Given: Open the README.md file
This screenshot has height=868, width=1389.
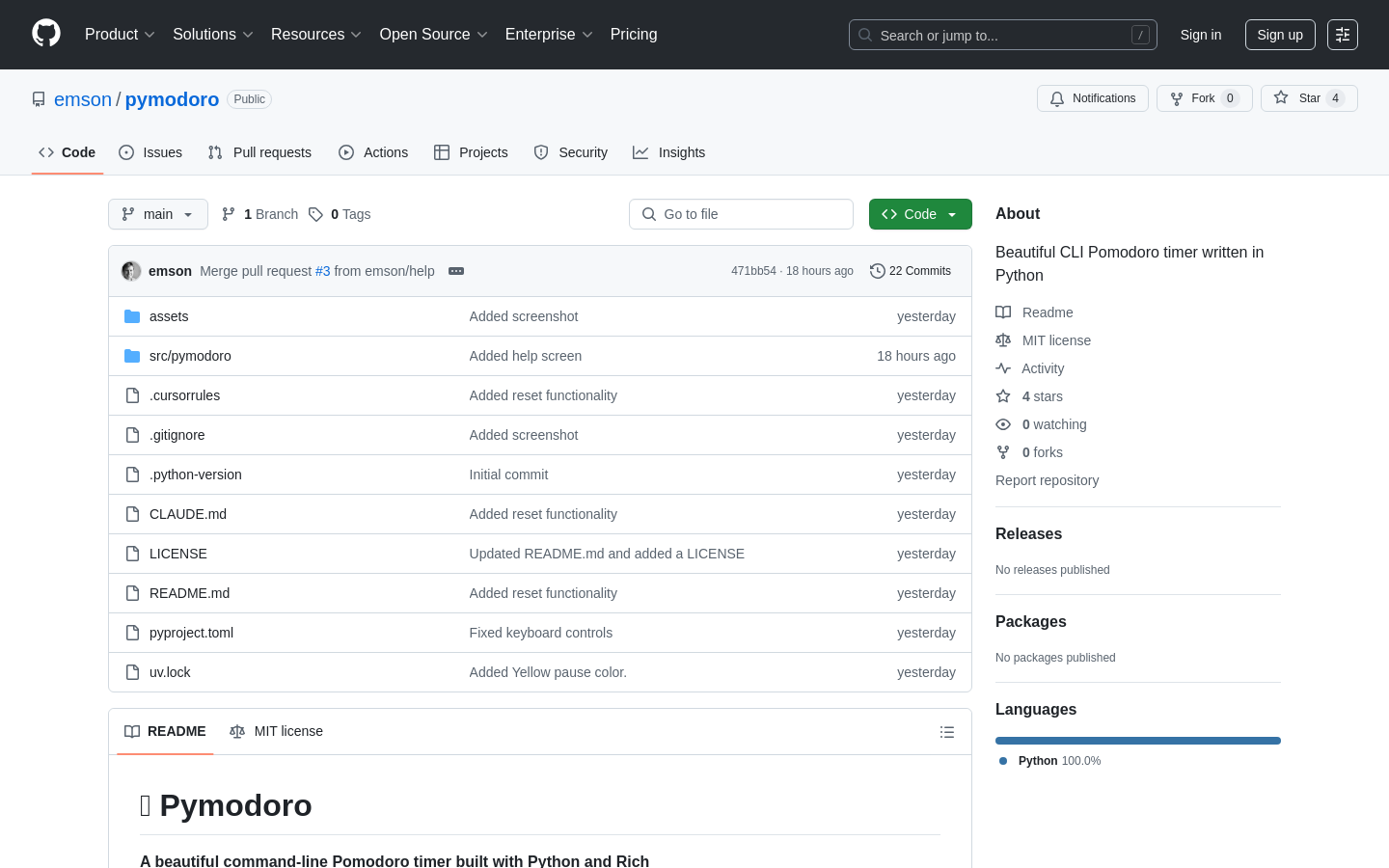Looking at the screenshot, I should coord(189,593).
